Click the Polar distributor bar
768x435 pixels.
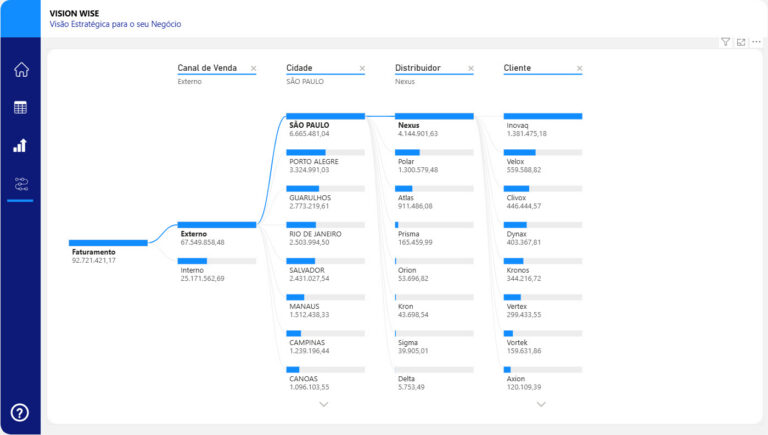433,152
